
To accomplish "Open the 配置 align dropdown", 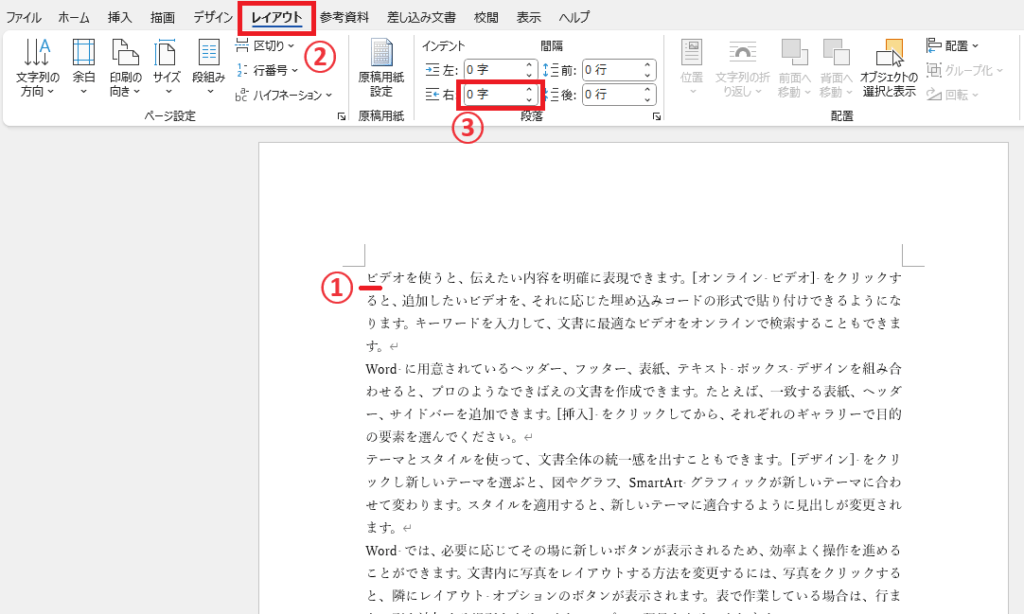I will 953,46.
